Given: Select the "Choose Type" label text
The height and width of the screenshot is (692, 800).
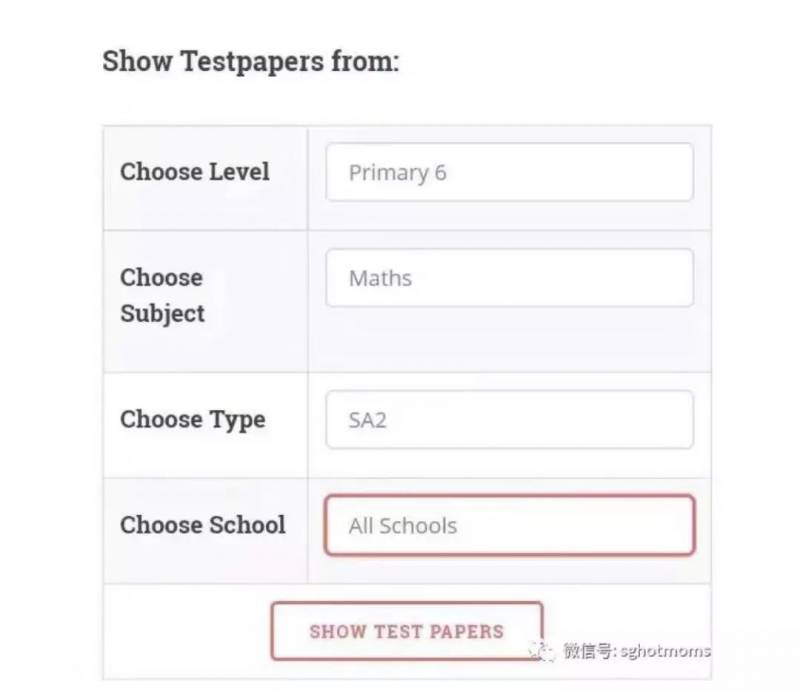Looking at the screenshot, I should pyautogui.click(x=193, y=420).
